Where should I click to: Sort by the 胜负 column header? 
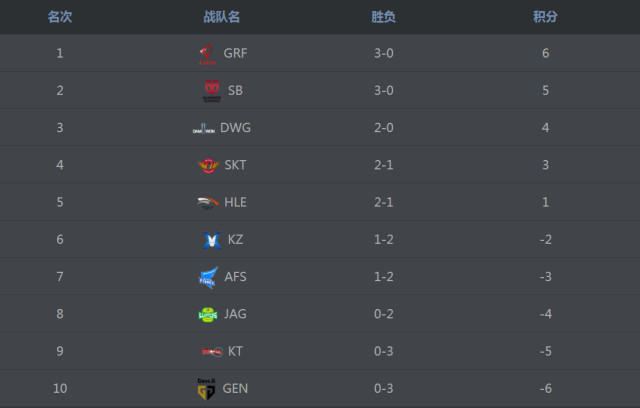383,17
